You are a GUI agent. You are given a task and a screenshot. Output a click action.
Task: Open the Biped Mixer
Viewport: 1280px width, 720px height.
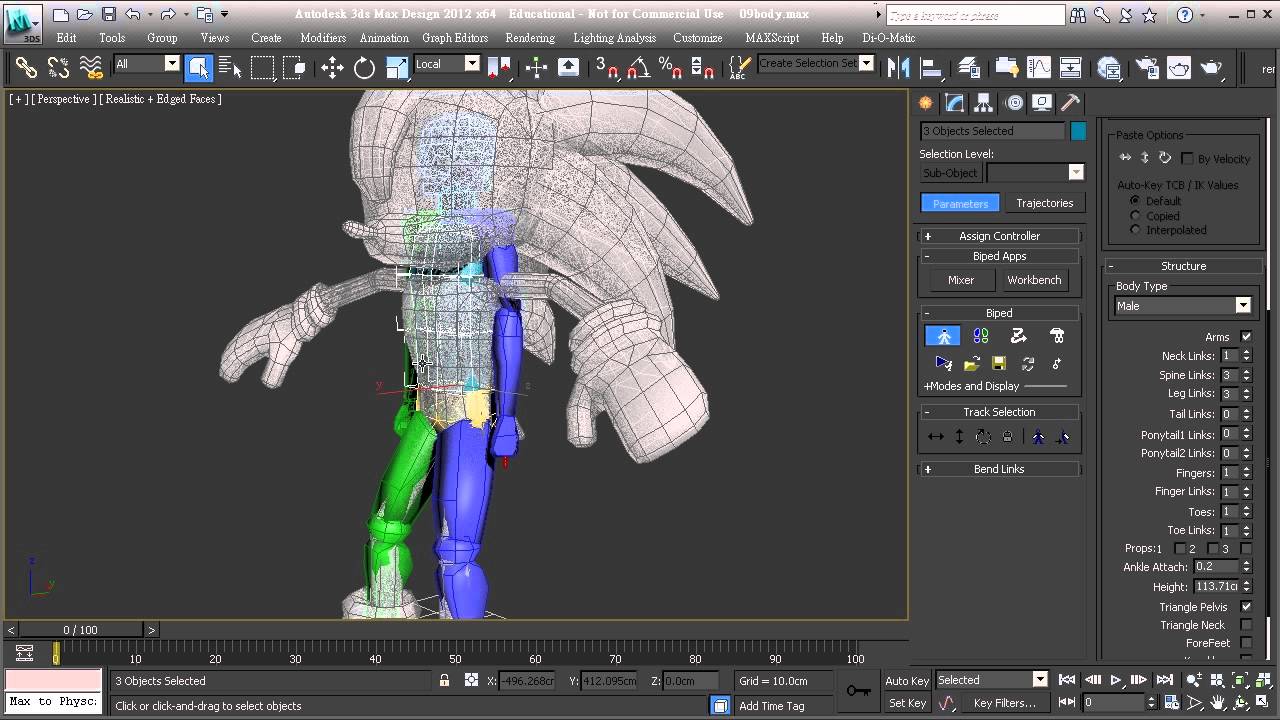pos(960,280)
